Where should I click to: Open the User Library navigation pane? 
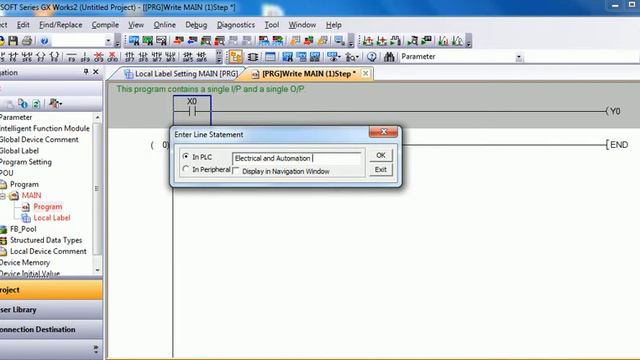click(51, 310)
